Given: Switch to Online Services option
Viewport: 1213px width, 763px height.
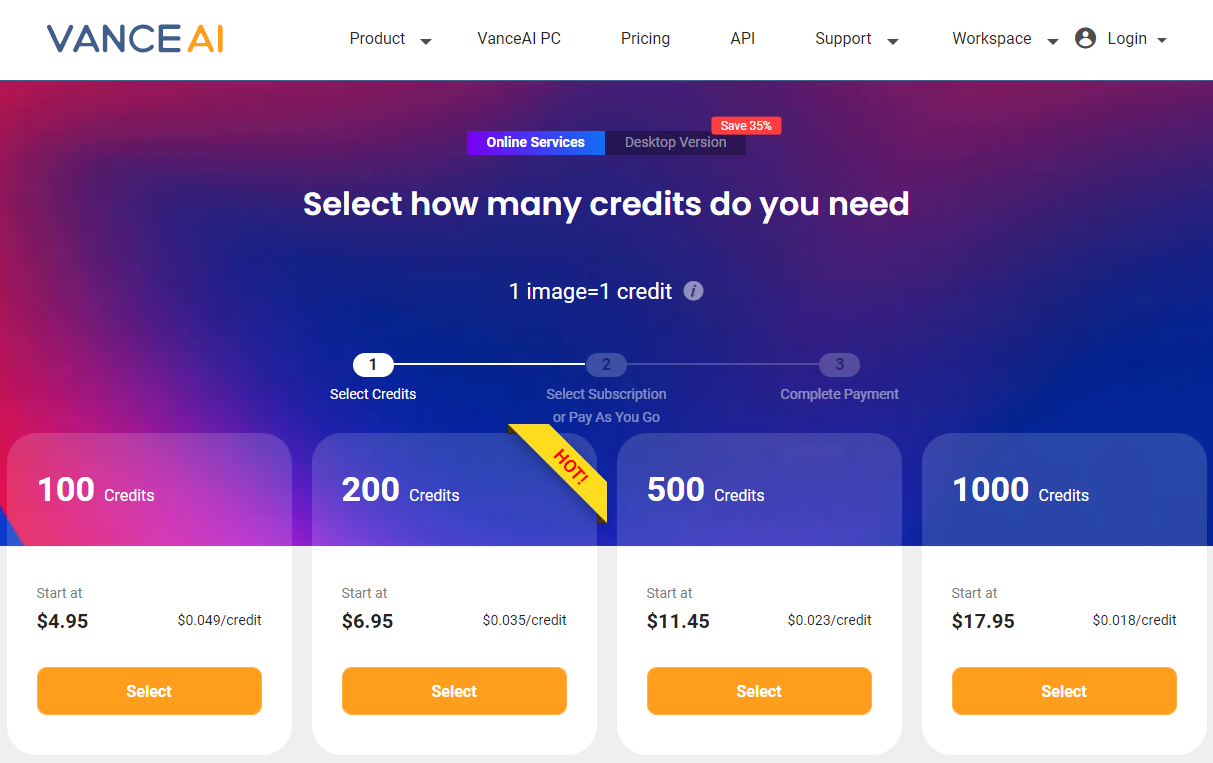Looking at the screenshot, I should 535,142.
